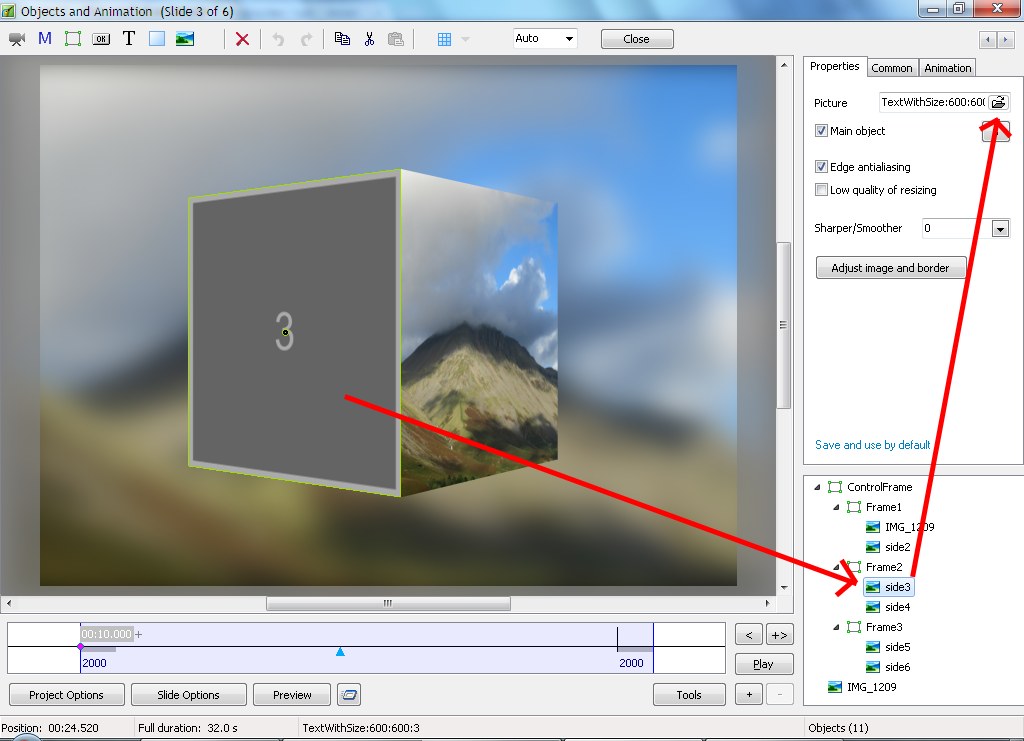The width and height of the screenshot is (1024, 741).
Task: Collapse the Frame1 tree node
Action: (x=837, y=508)
